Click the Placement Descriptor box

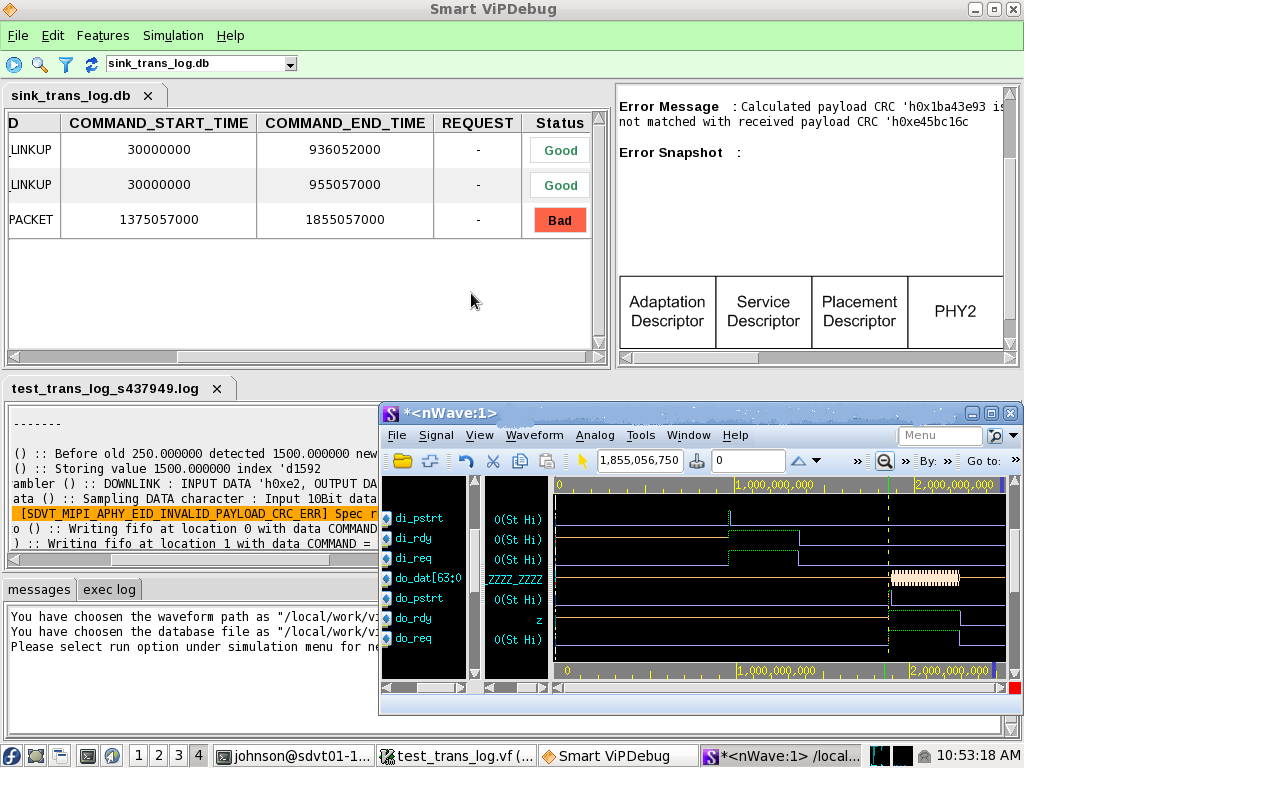tap(859, 312)
